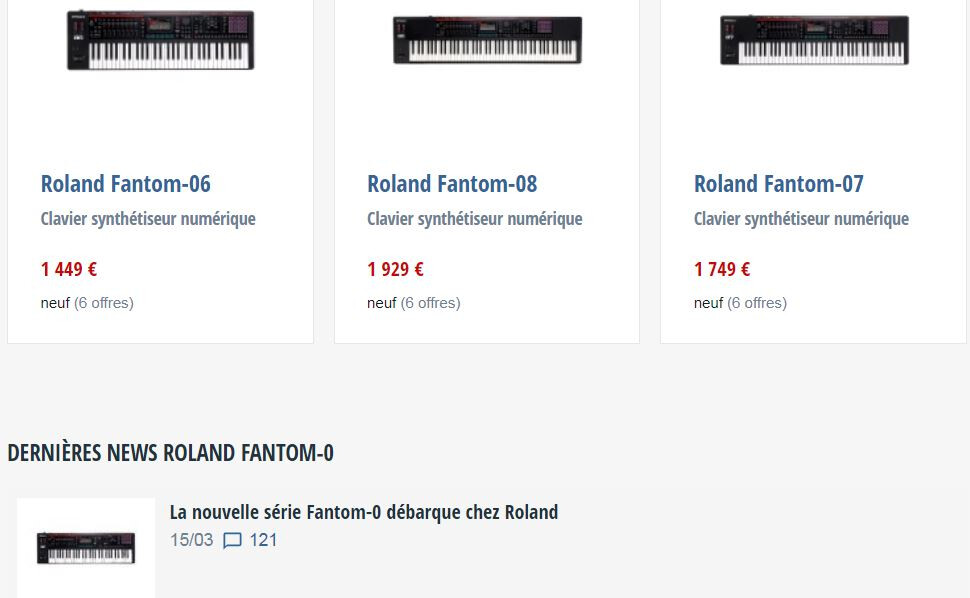Open the Roland Fantom-07 product title link

coord(778,184)
